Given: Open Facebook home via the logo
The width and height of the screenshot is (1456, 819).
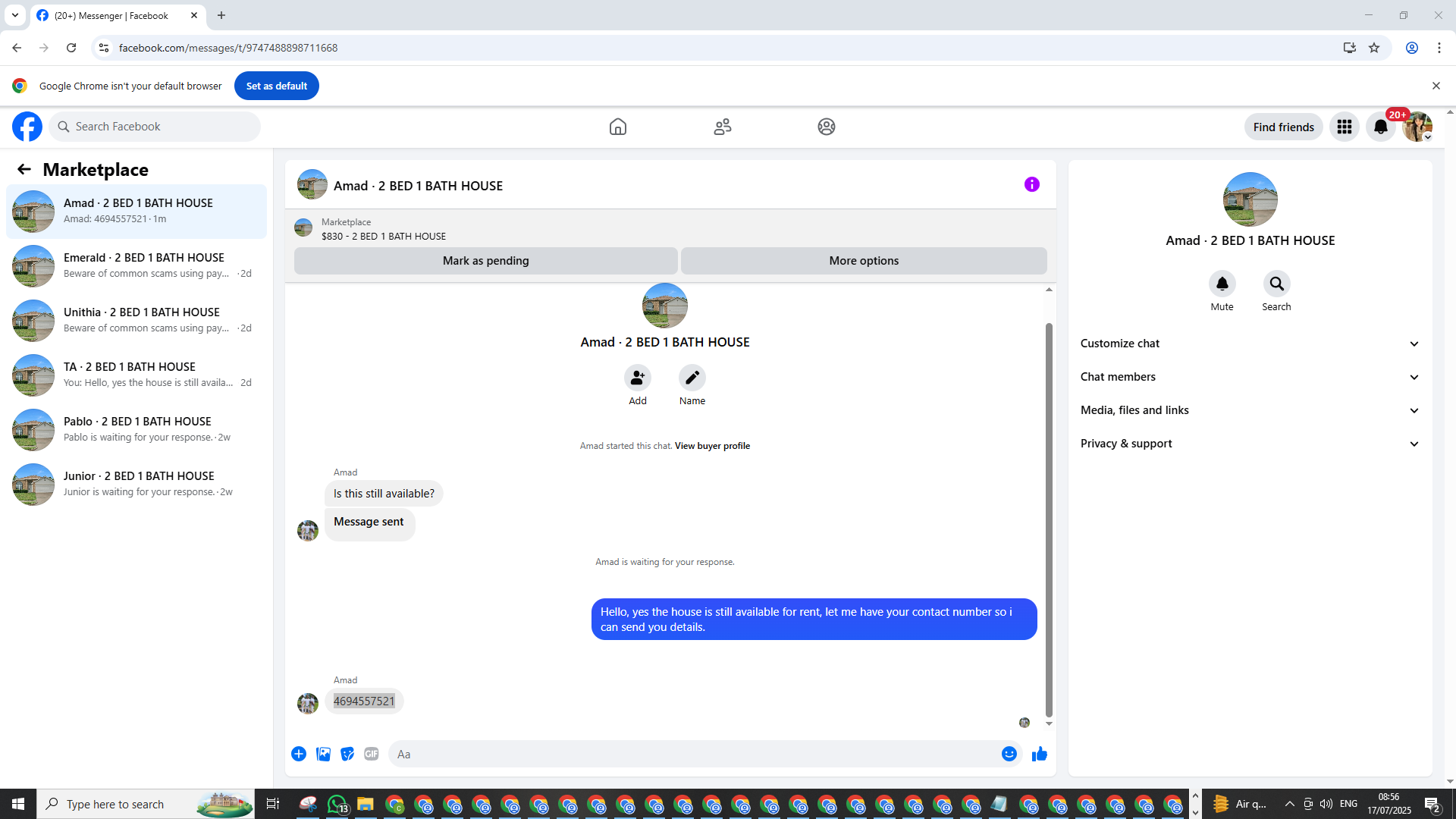Looking at the screenshot, I should pyautogui.click(x=27, y=127).
